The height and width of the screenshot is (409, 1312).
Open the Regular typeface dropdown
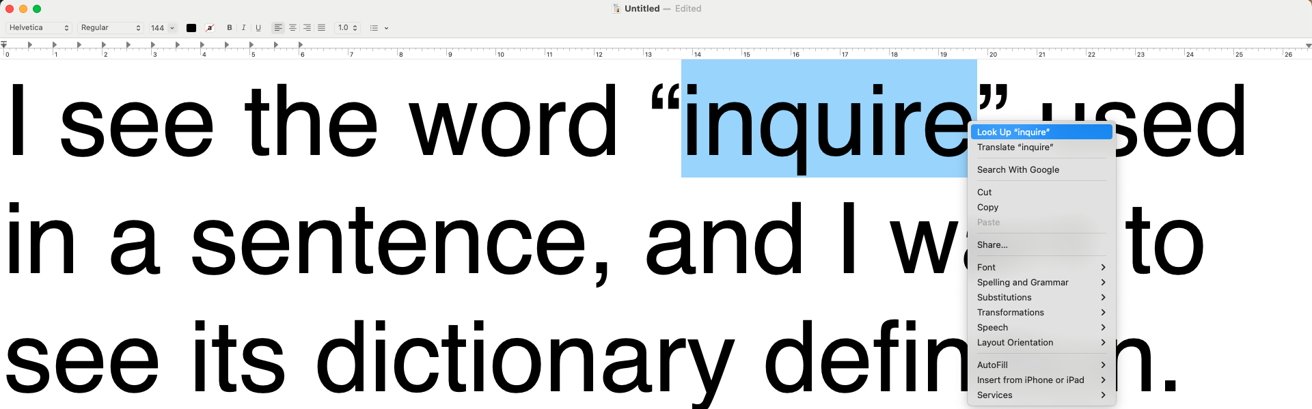pos(110,28)
